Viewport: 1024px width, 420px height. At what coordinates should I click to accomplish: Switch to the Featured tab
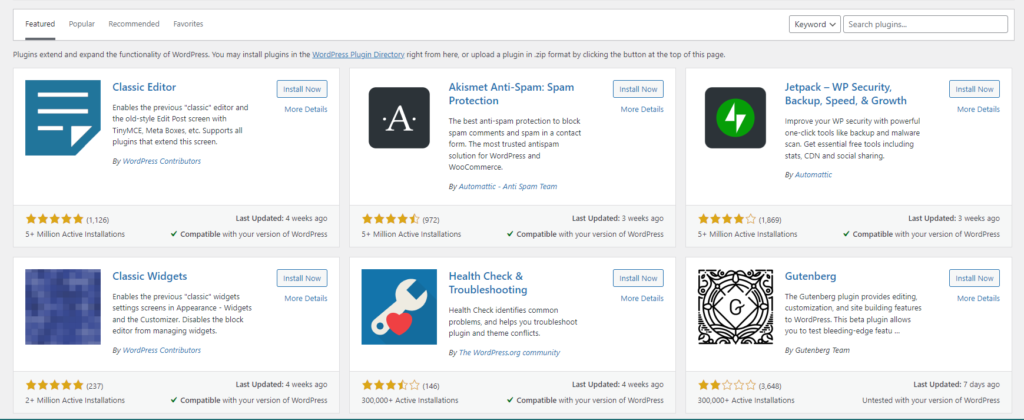[40, 24]
